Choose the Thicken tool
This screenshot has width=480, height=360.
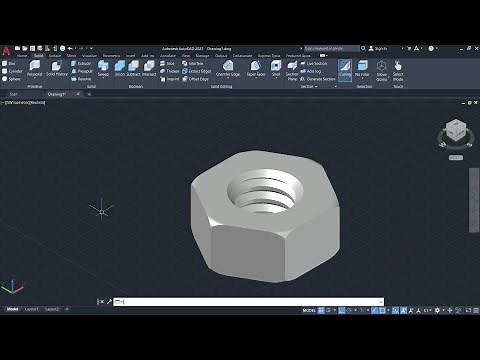(169, 71)
